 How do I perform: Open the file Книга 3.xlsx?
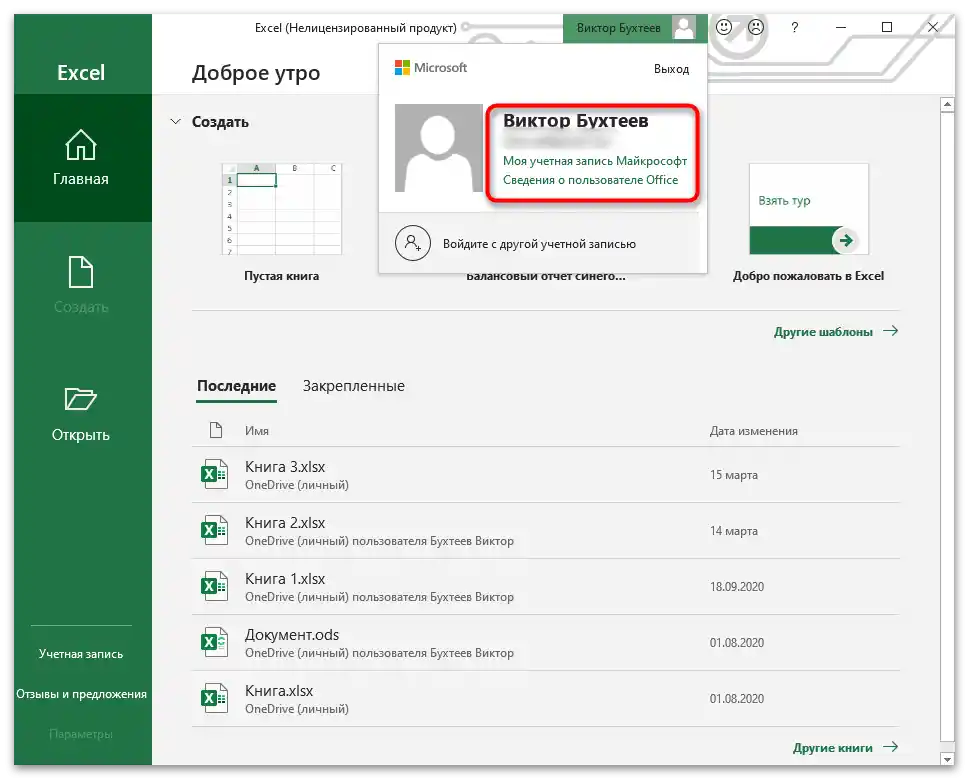546,474
